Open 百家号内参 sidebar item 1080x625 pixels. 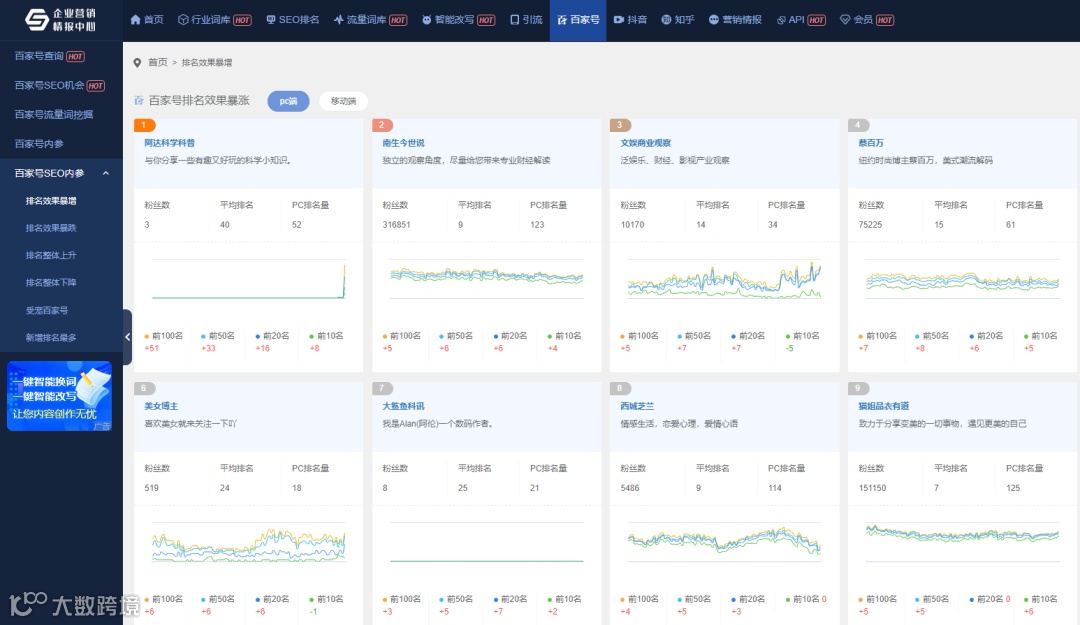point(39,143)
